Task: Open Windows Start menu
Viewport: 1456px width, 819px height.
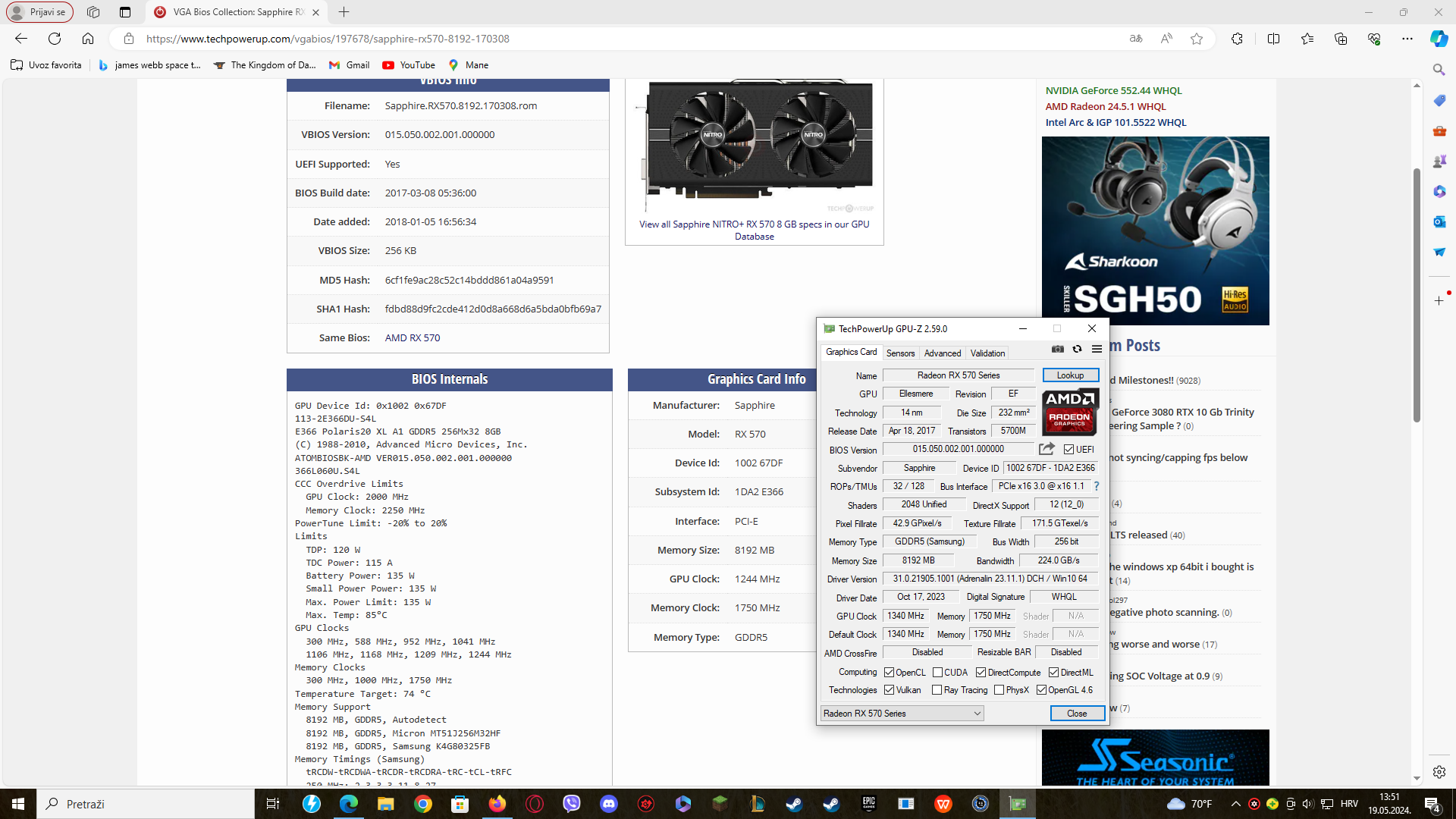Action: (x=18, y=804)
